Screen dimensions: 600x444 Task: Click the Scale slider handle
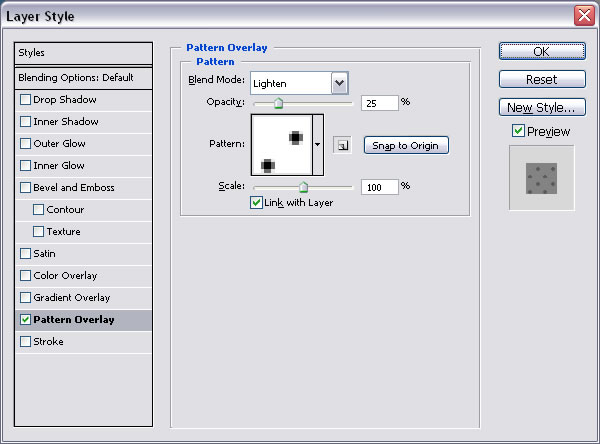(303, 187)
